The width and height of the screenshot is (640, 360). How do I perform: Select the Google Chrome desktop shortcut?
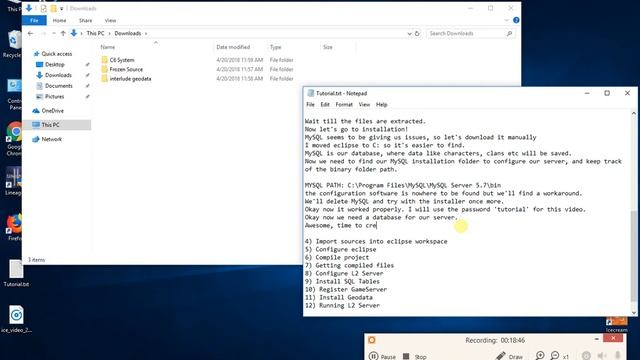pos(14,139)
